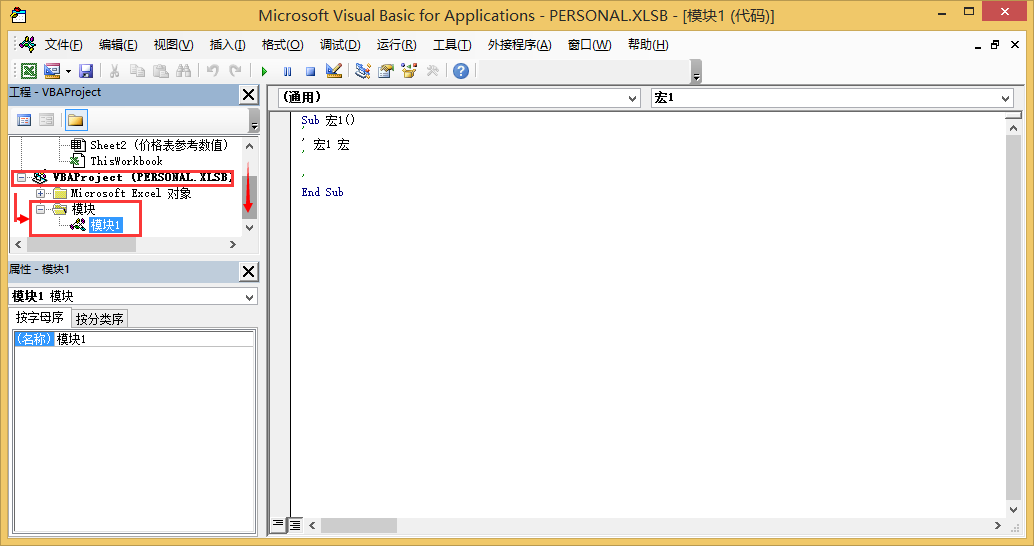Open the 帮助(H) menu

click(648, 45)
